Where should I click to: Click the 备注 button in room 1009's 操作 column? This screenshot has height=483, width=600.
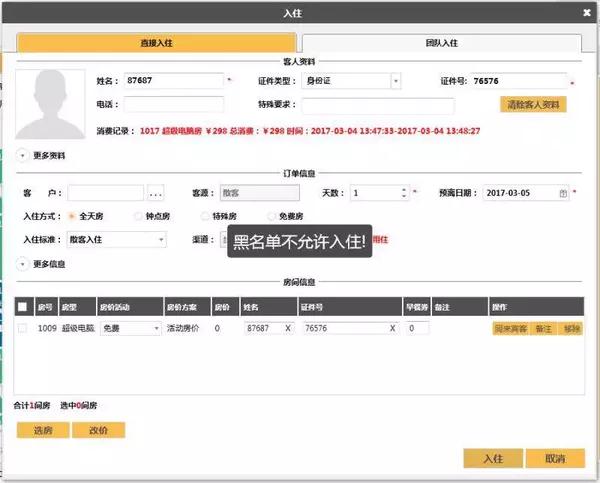pos(543,329)
